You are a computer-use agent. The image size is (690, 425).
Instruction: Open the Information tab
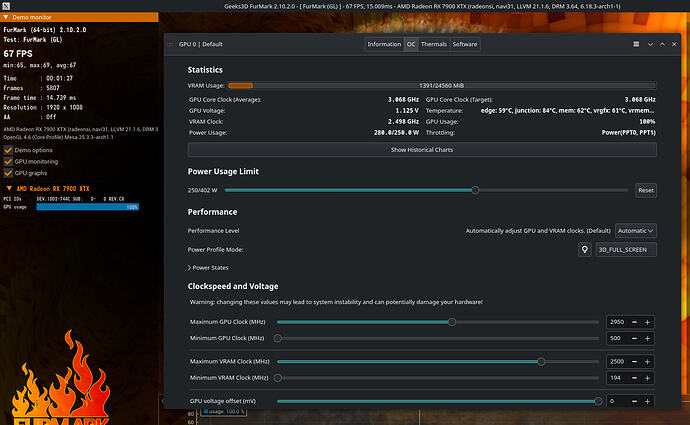[384, 44]
